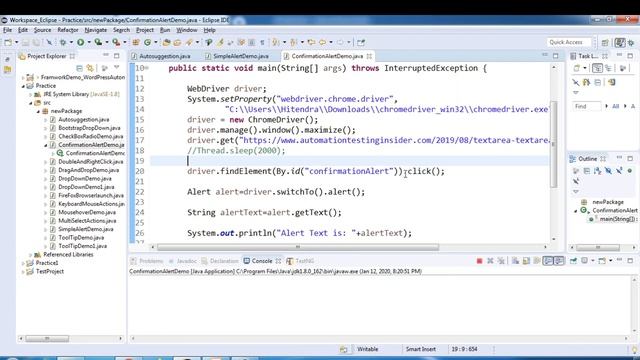This screenshot has width=640, height=360.
Task: Open the File menu
Action: coord(7,30)
